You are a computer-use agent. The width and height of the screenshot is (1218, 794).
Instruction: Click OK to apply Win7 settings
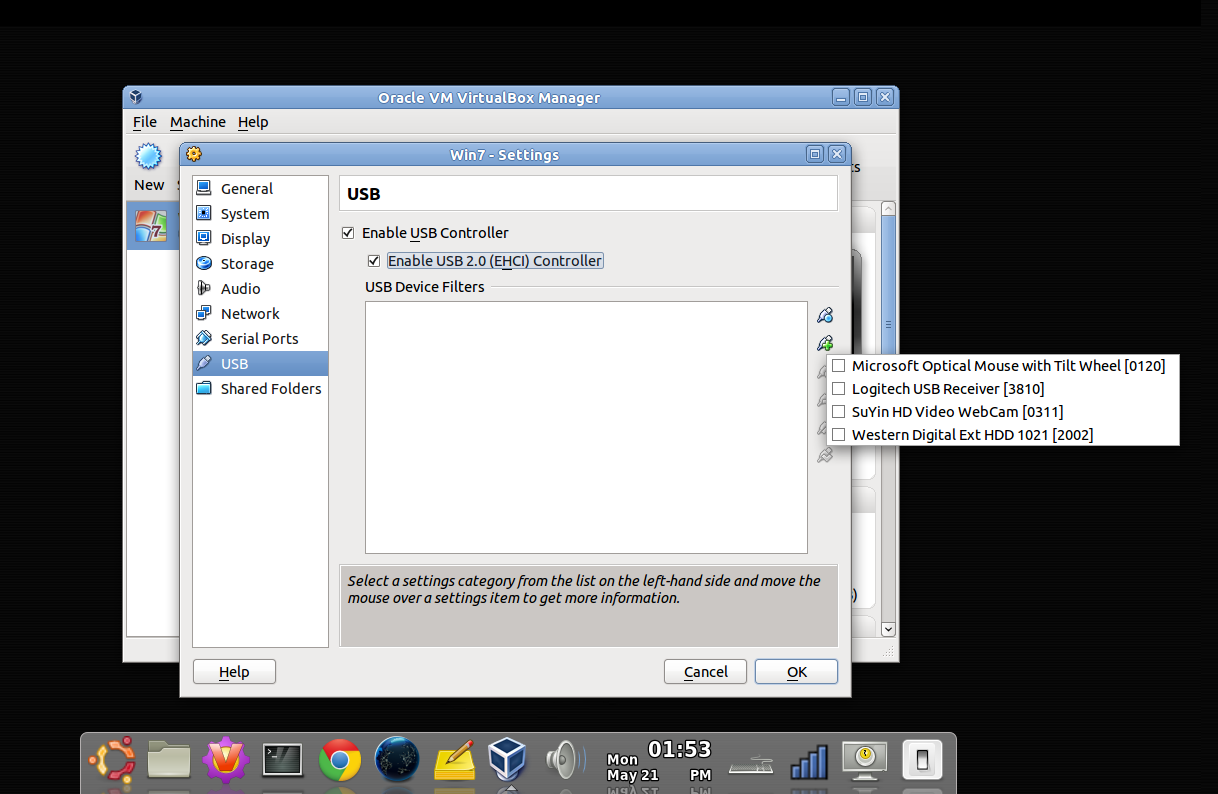(x=796, y=672)
